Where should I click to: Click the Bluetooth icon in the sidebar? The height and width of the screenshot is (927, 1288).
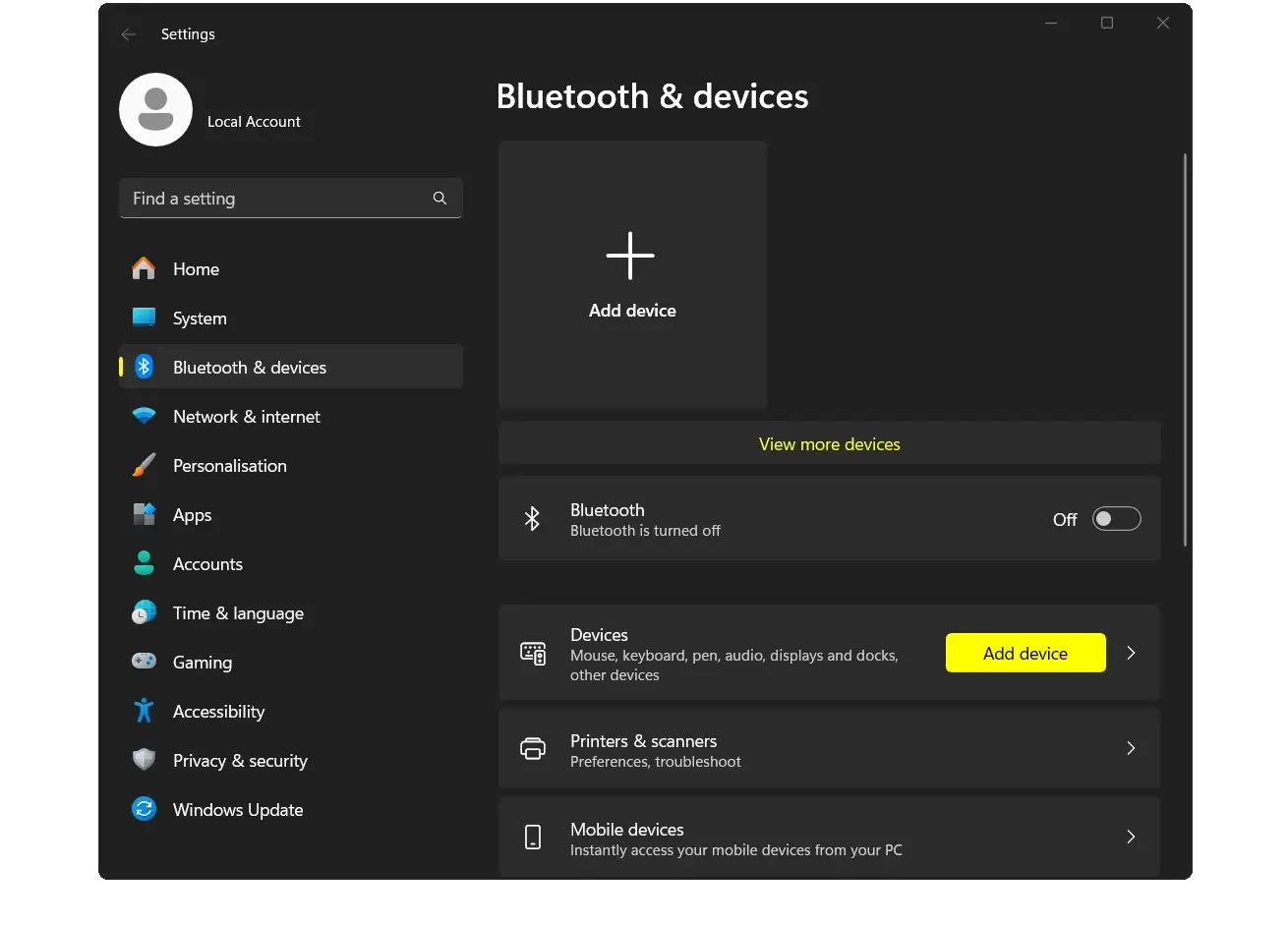coord(144,367)
